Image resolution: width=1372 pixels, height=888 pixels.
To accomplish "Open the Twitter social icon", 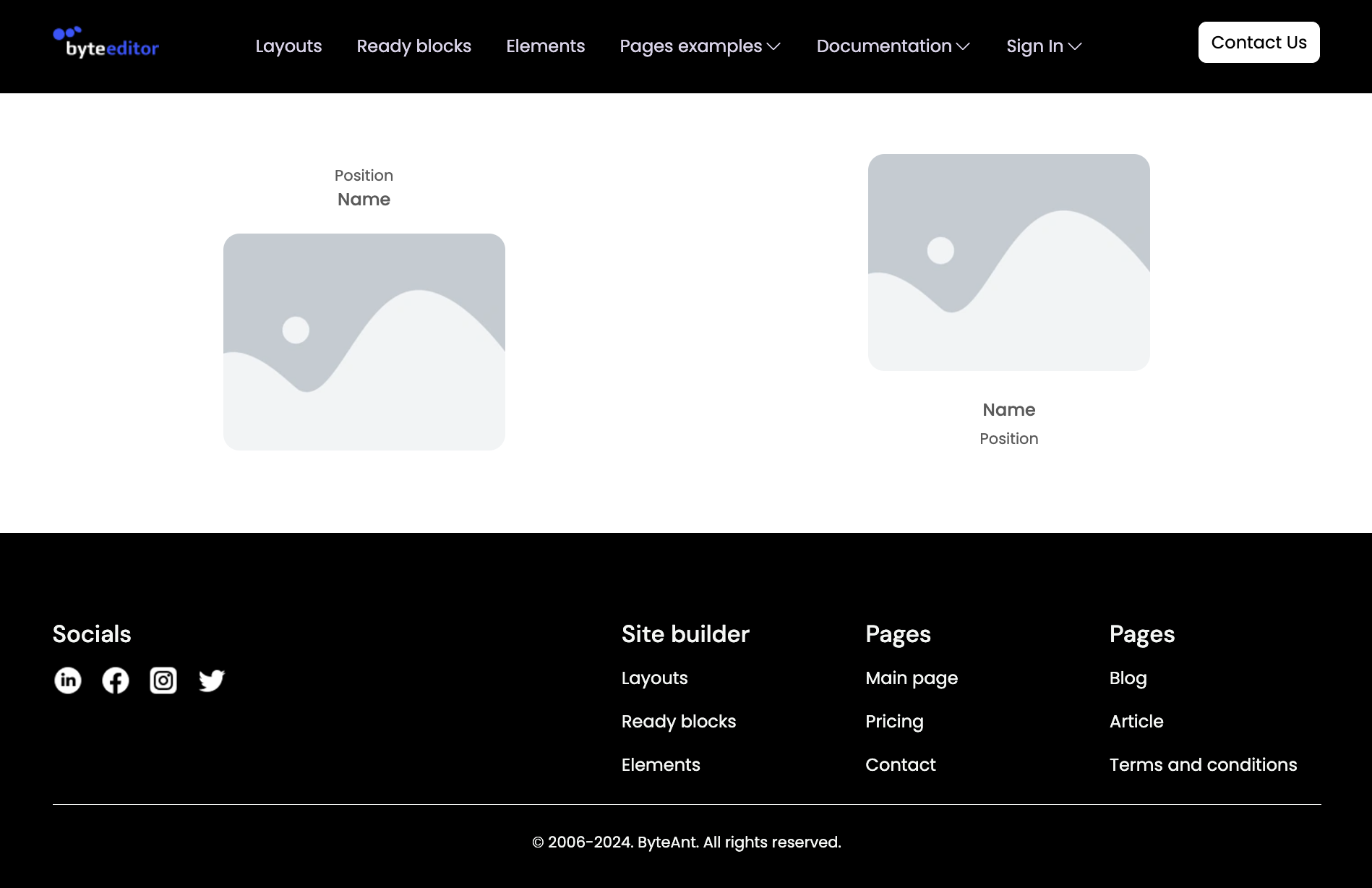I will click(211, 680).
